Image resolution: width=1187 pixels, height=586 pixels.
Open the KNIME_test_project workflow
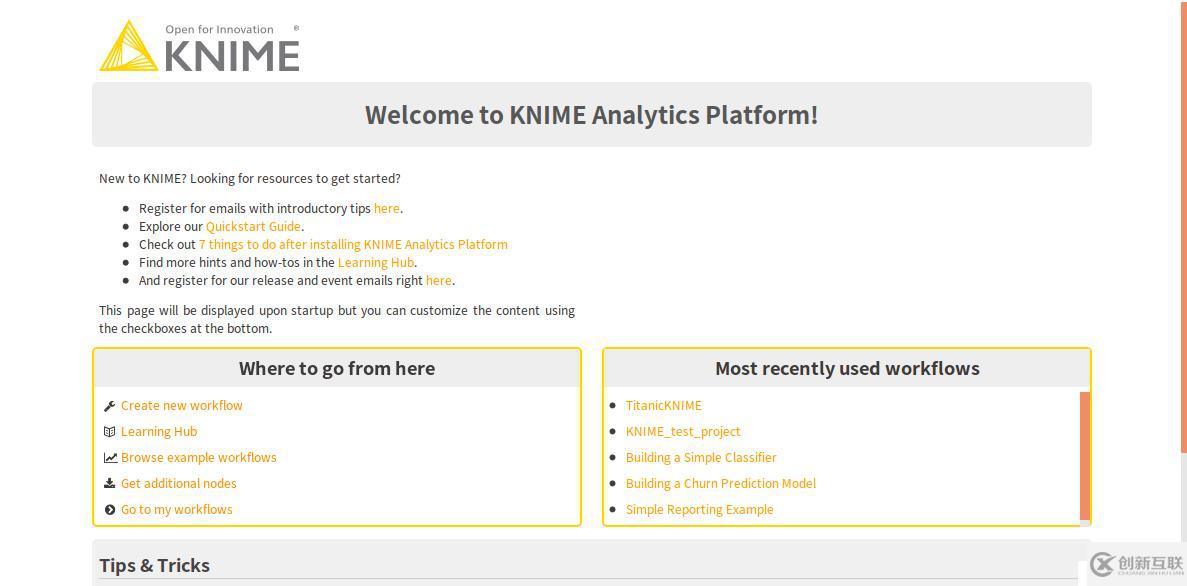(x=683, y=432)
